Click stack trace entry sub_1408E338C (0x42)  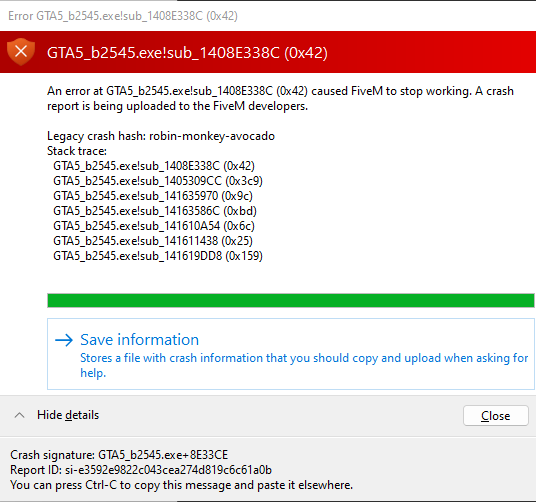tap(154, 166)
